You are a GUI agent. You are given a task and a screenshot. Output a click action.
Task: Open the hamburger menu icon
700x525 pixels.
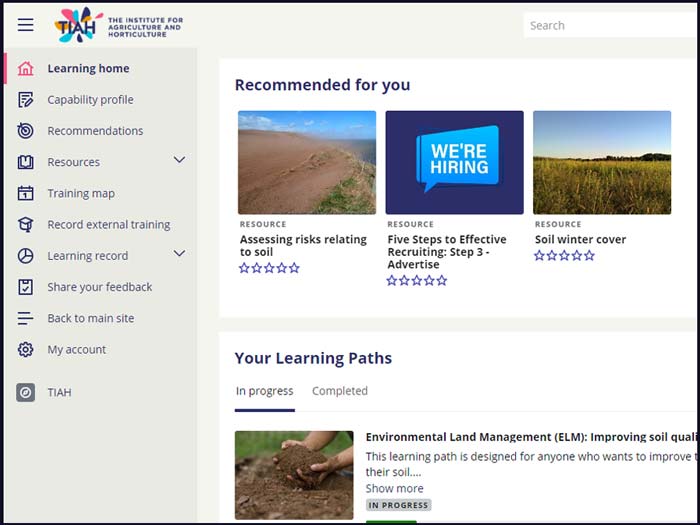pos(25,25)
